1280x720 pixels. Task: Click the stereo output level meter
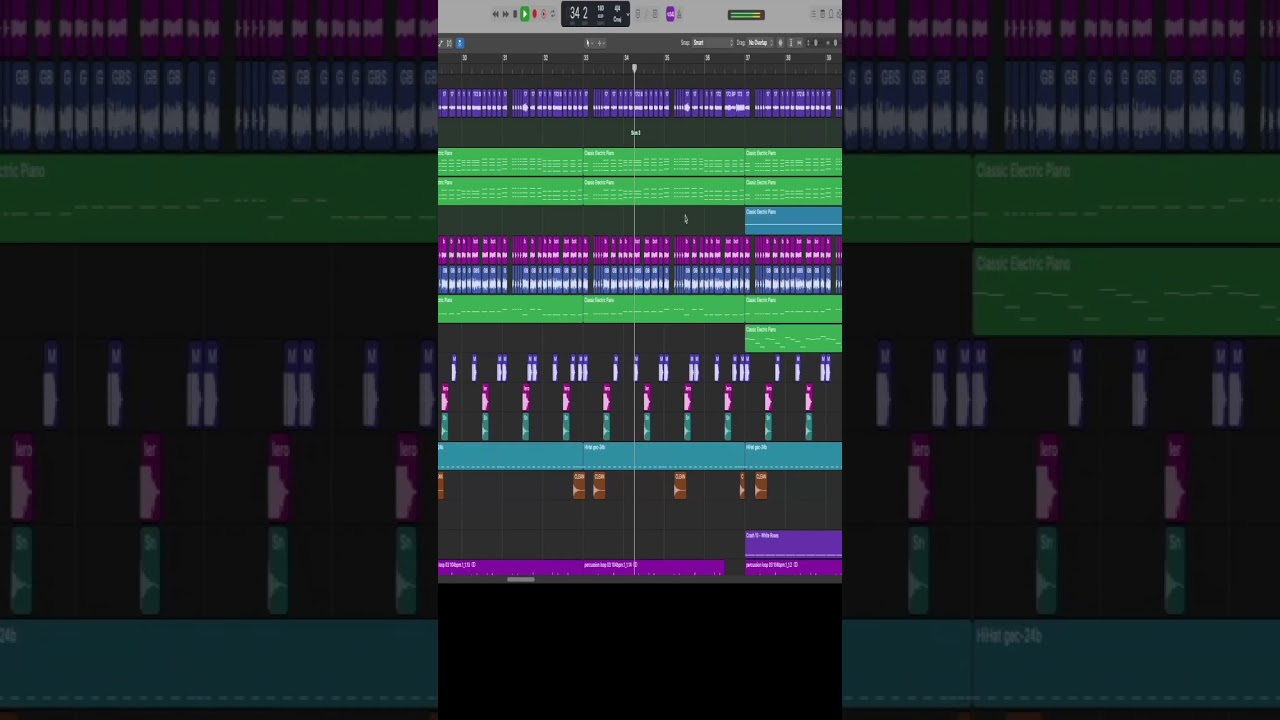point(746,15)
